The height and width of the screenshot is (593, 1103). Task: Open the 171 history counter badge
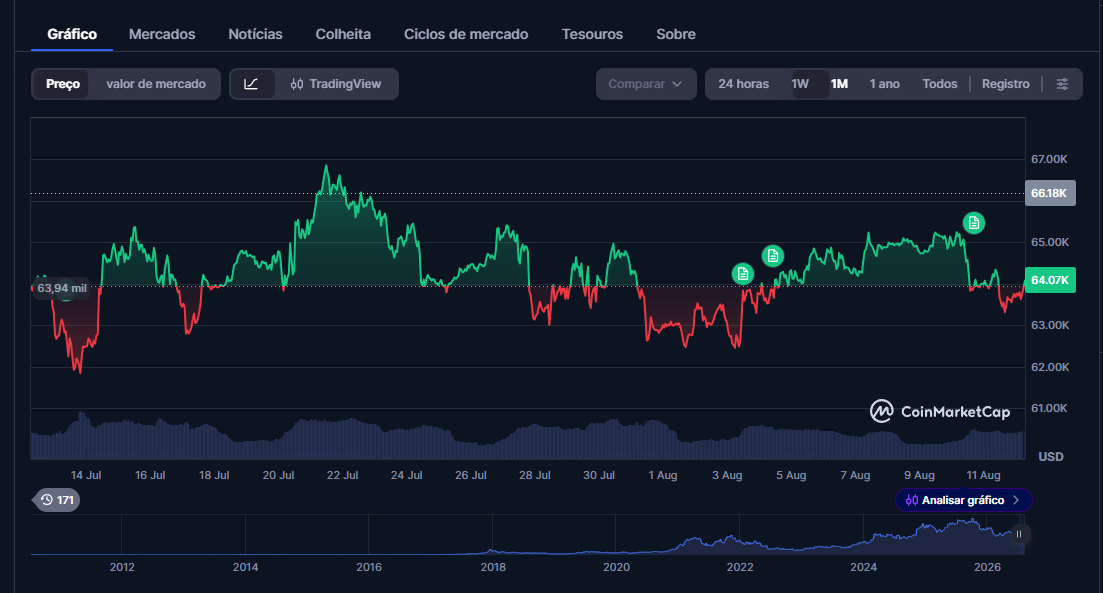click(x=56, y=500)
